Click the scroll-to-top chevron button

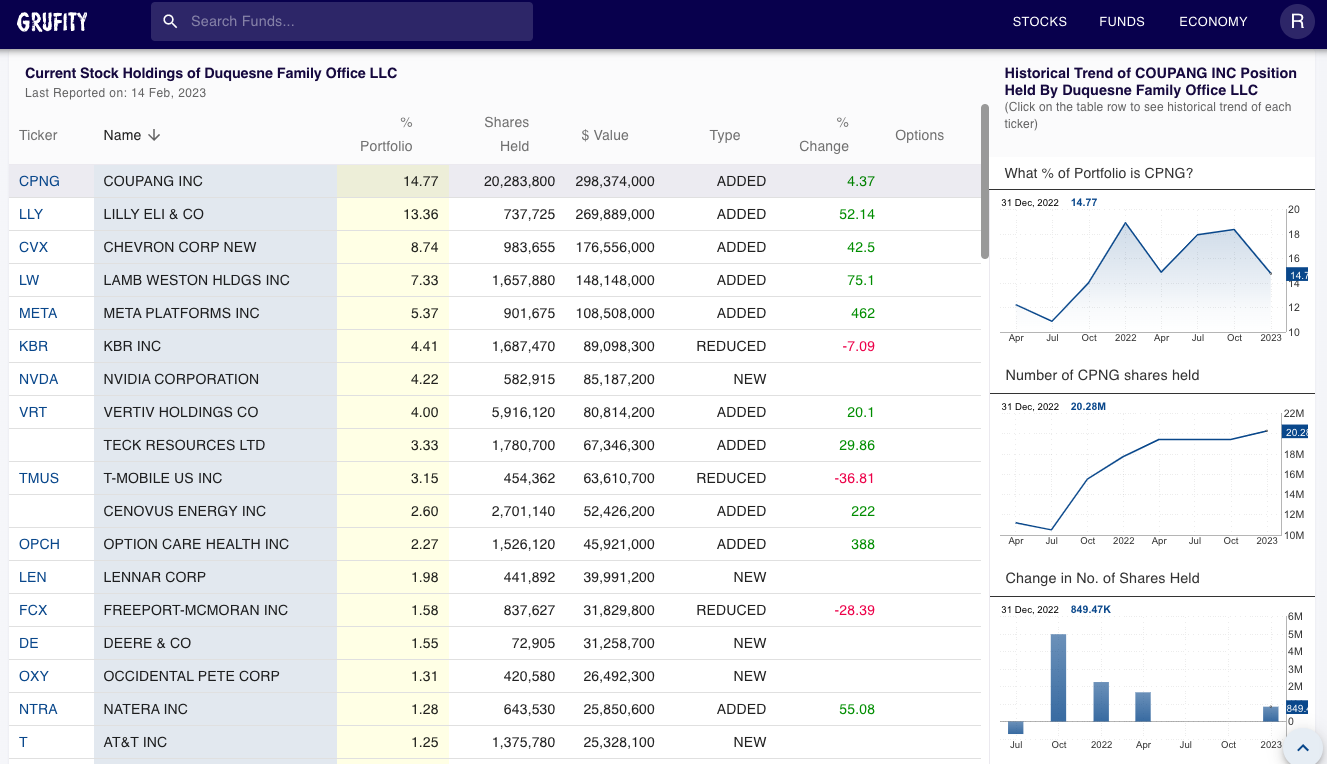1302,747
